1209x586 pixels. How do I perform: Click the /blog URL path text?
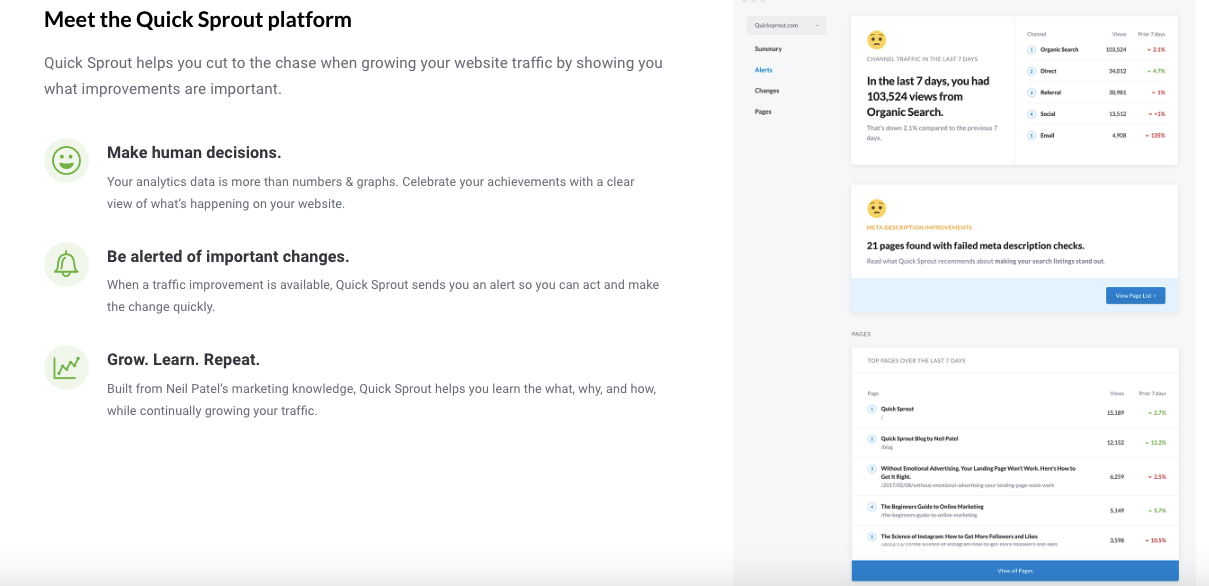coord(887,447)
